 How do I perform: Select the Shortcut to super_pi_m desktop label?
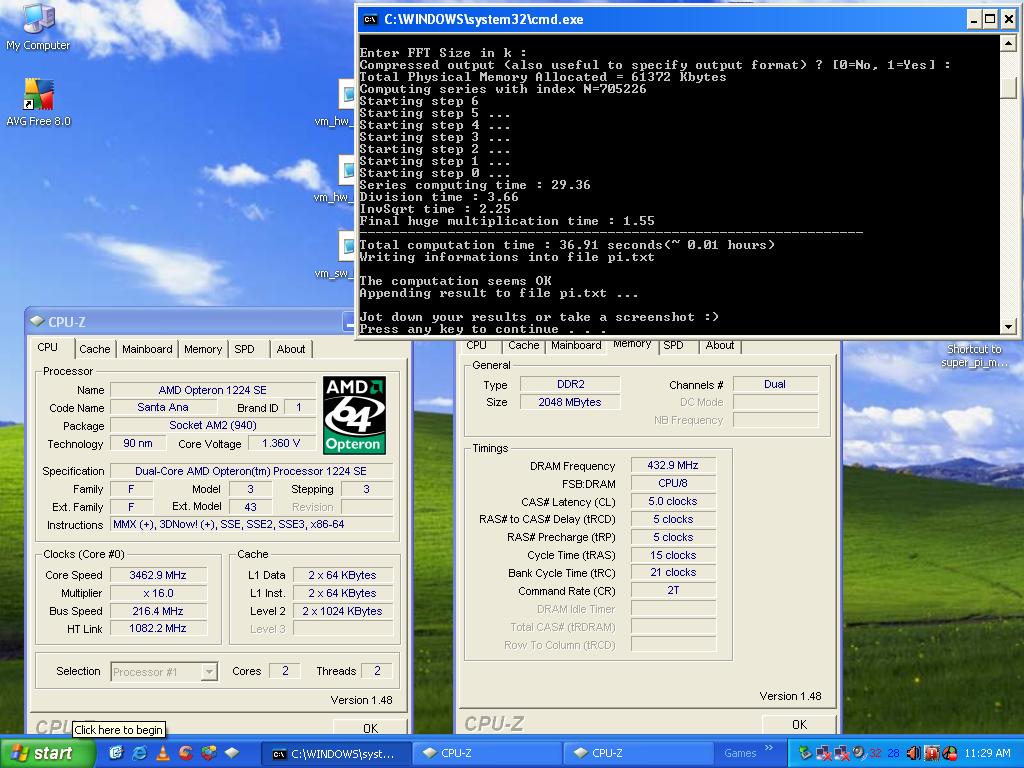pyautogui.click(x=974, y=356)
